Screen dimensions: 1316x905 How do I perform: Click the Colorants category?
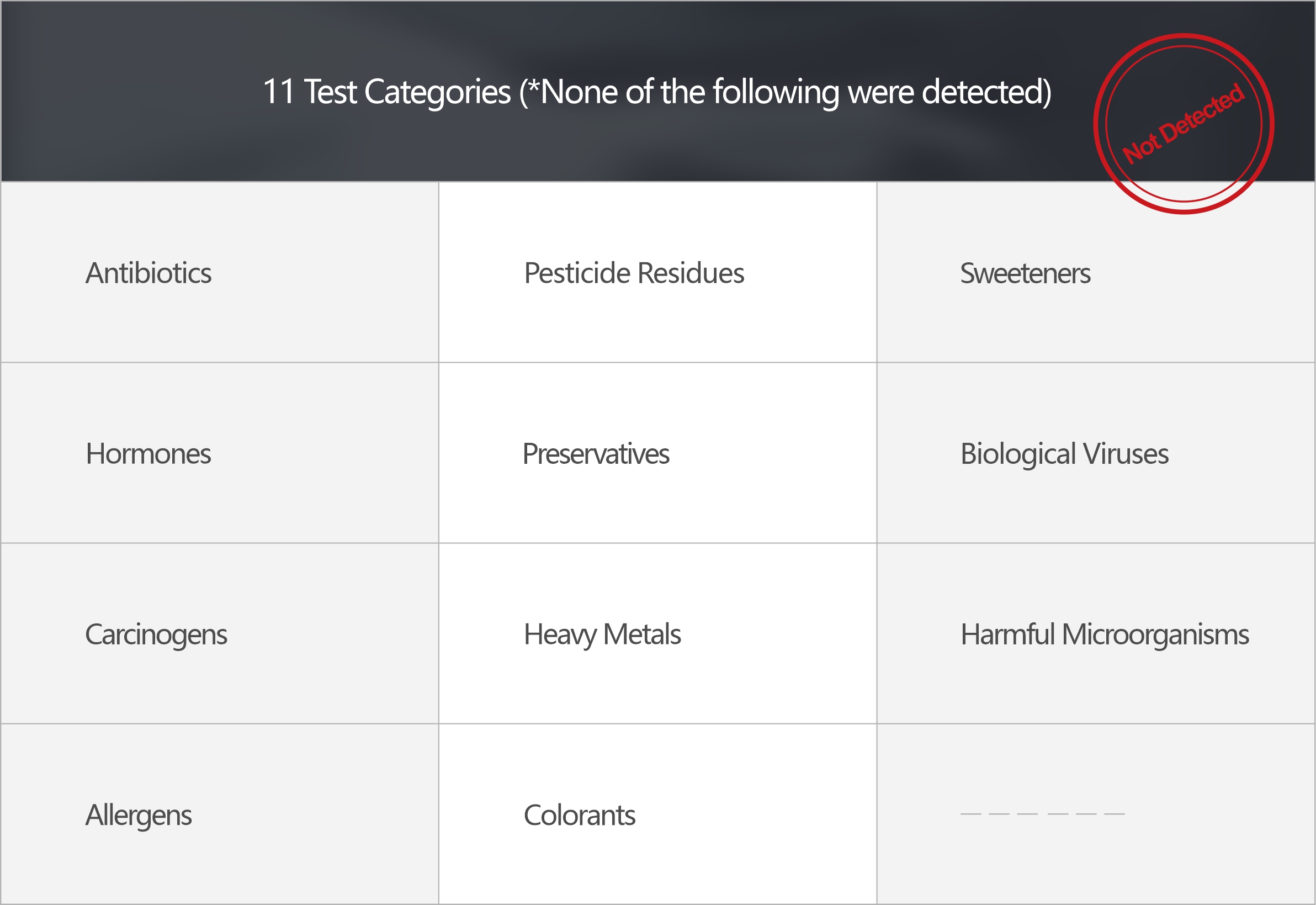(579, 816)
